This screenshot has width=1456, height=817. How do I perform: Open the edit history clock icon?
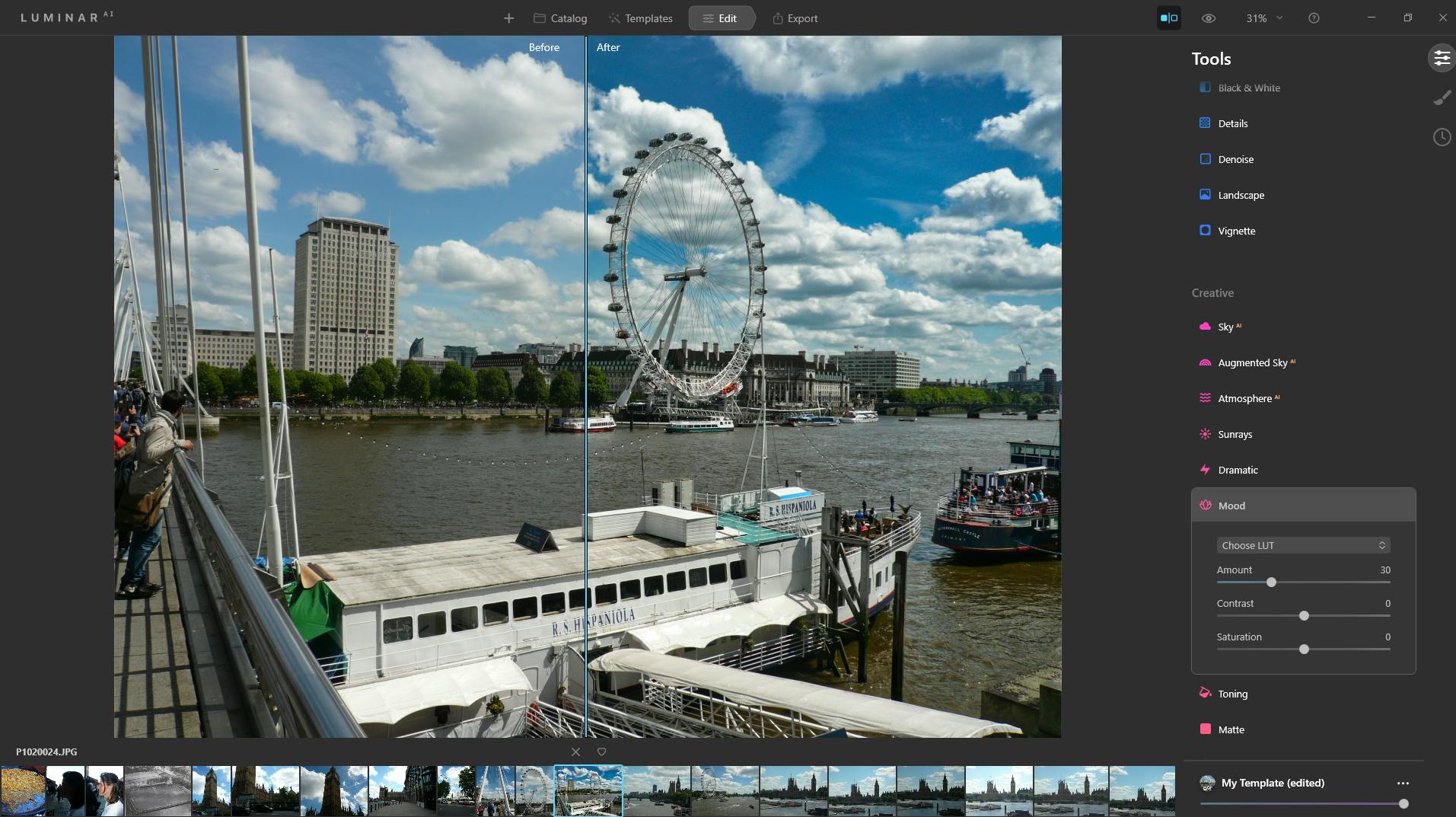click(1442, 137)
